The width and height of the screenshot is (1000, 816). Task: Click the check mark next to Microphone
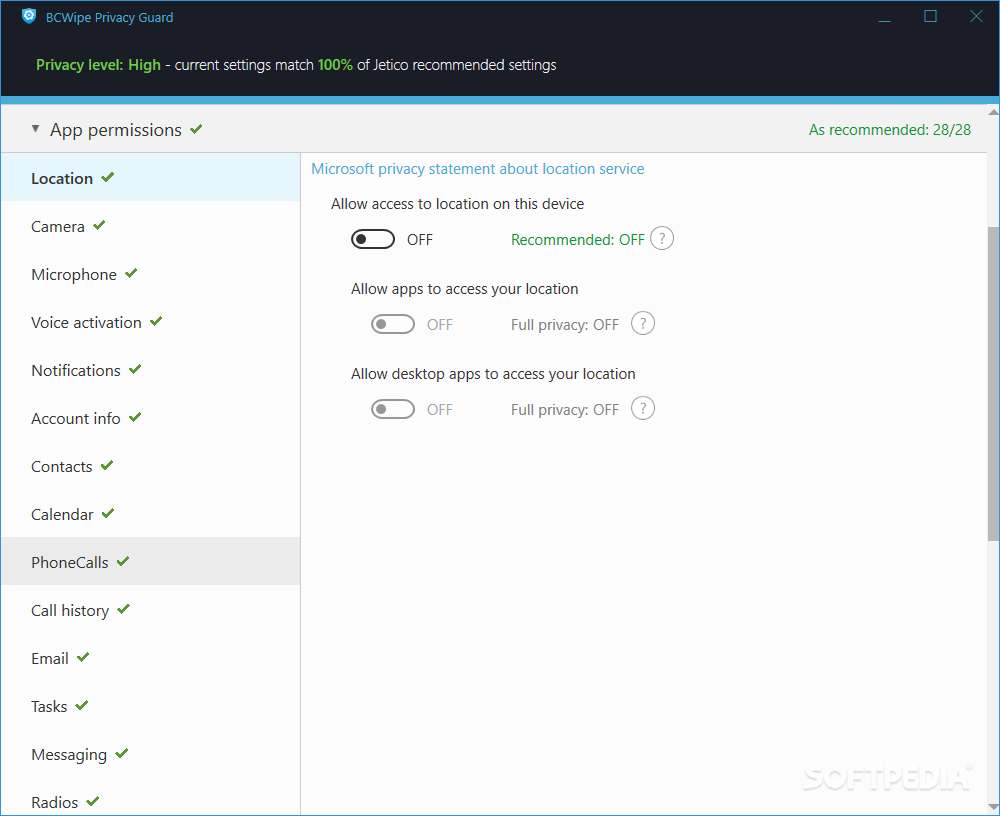131,273
